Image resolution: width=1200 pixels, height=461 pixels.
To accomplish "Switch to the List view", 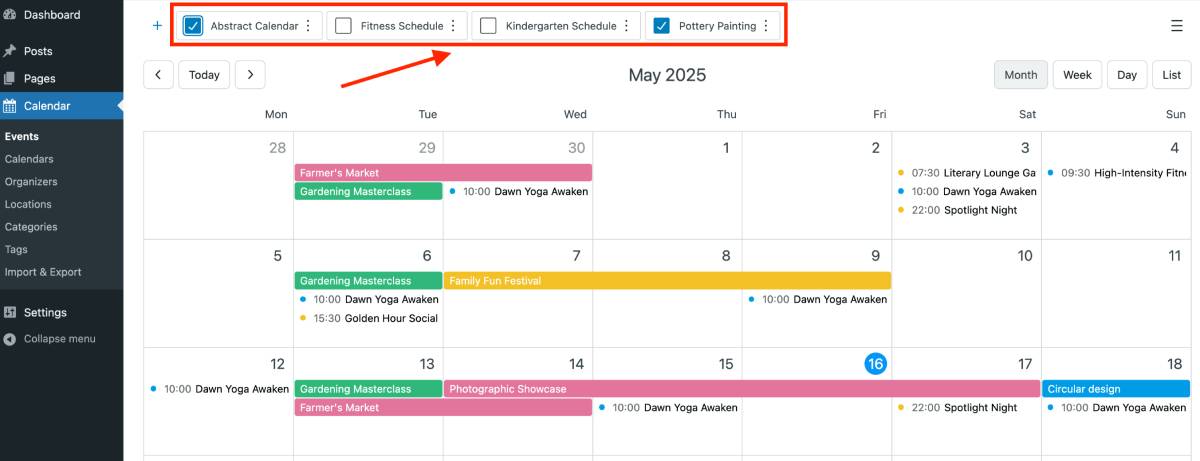I will tap(1172, 75).
